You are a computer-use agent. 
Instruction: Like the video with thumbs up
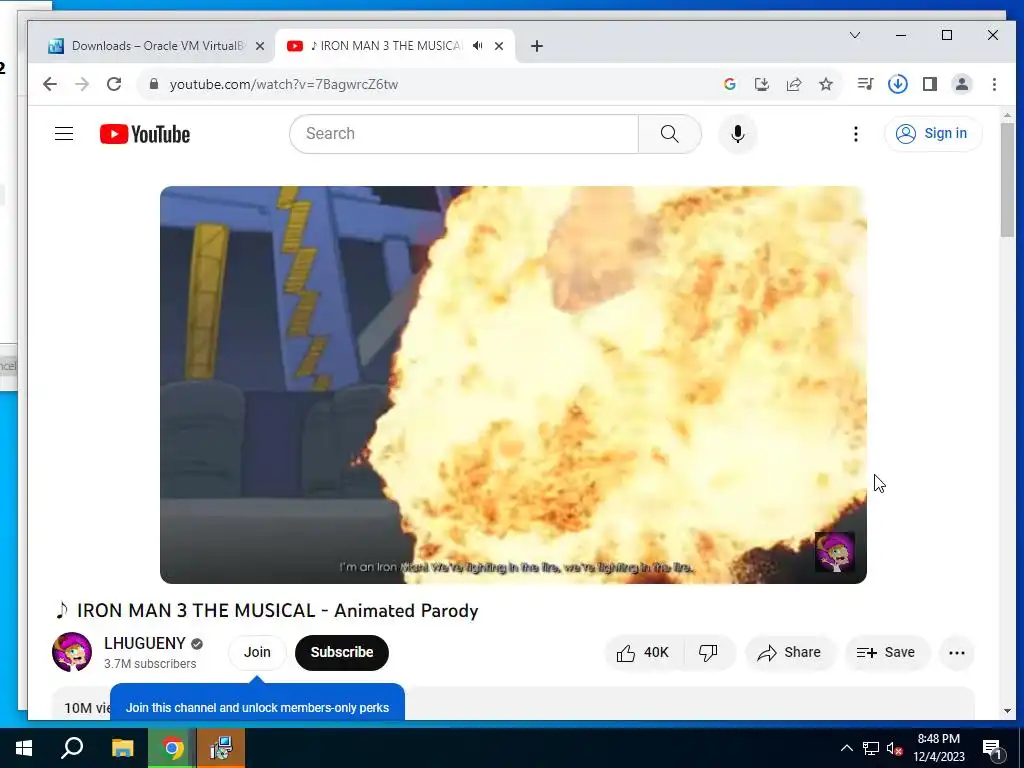pos(643,652)
